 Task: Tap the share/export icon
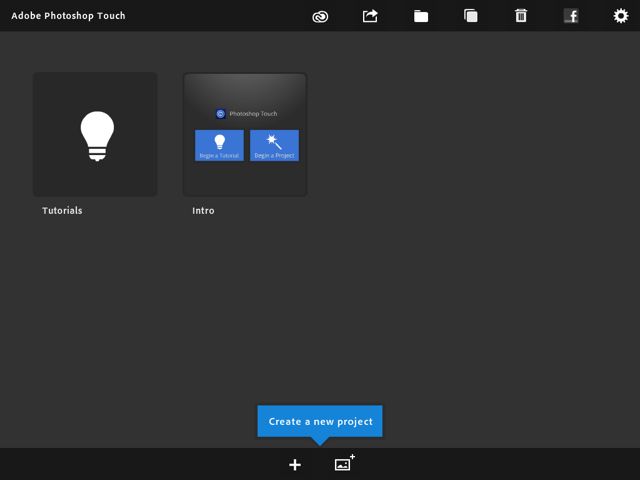[370, 16]
